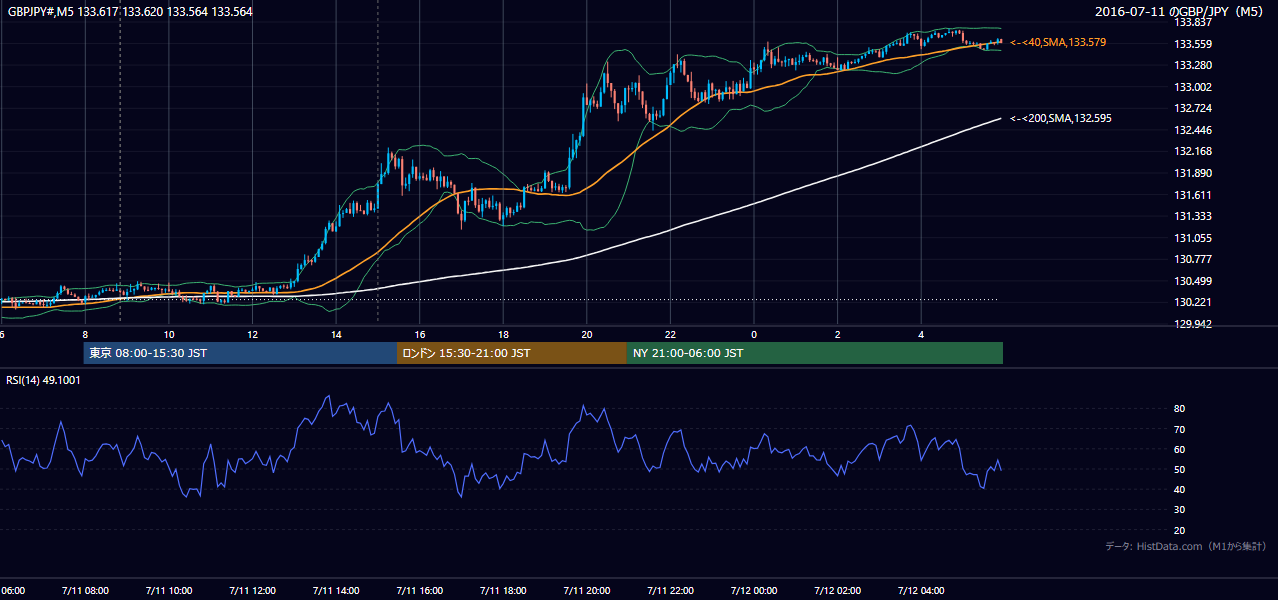Click bottom time label 7/11 12:00
The image size is (1278, 600).
(252, 591)
